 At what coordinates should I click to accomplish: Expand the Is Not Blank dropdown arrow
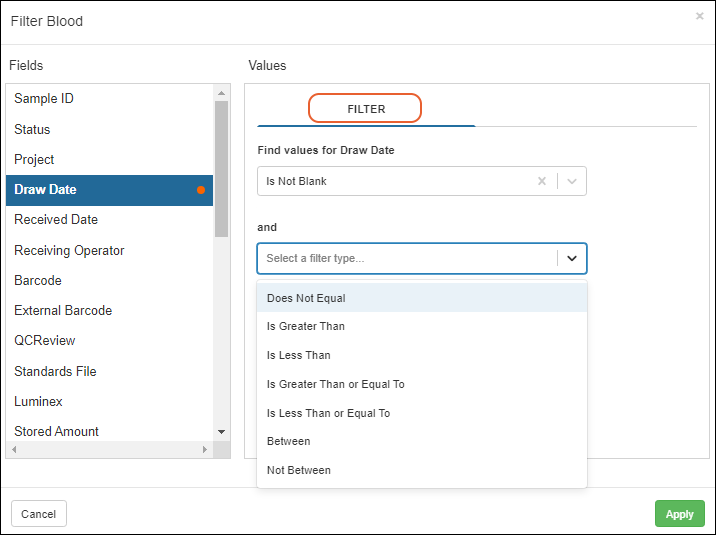click(572, 181)
